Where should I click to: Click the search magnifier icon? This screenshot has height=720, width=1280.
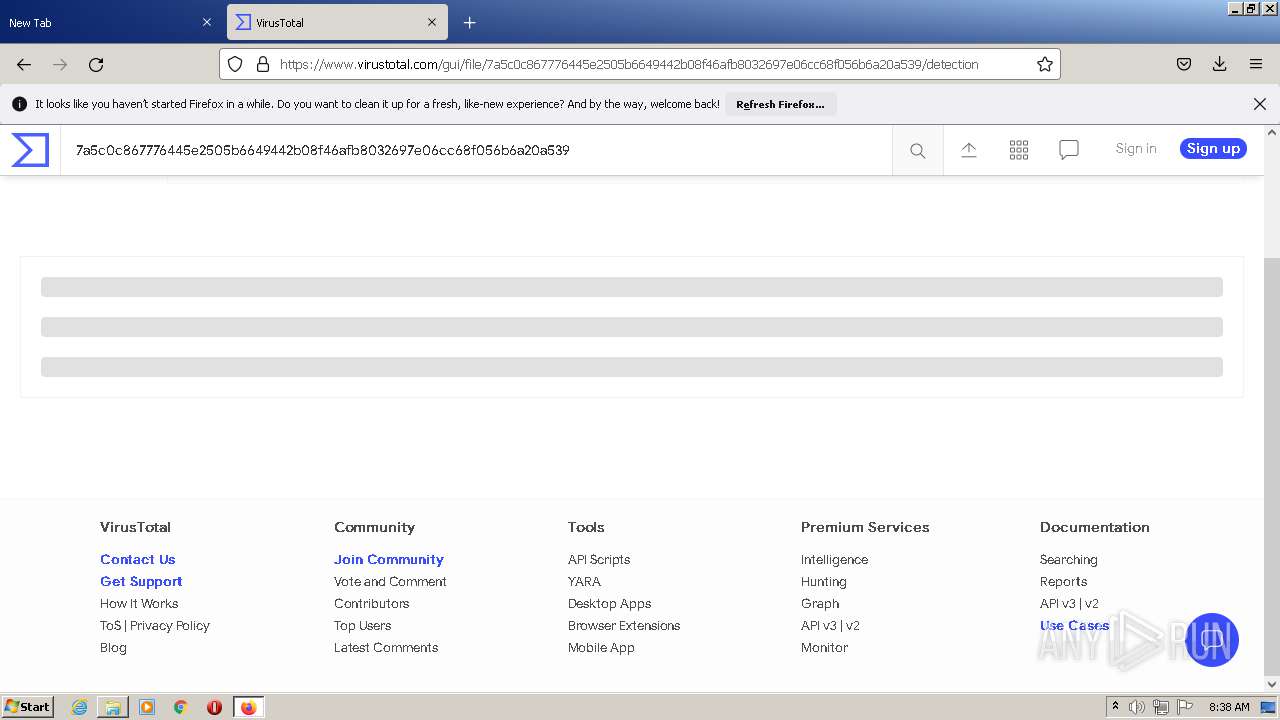(x=917, y=151)
